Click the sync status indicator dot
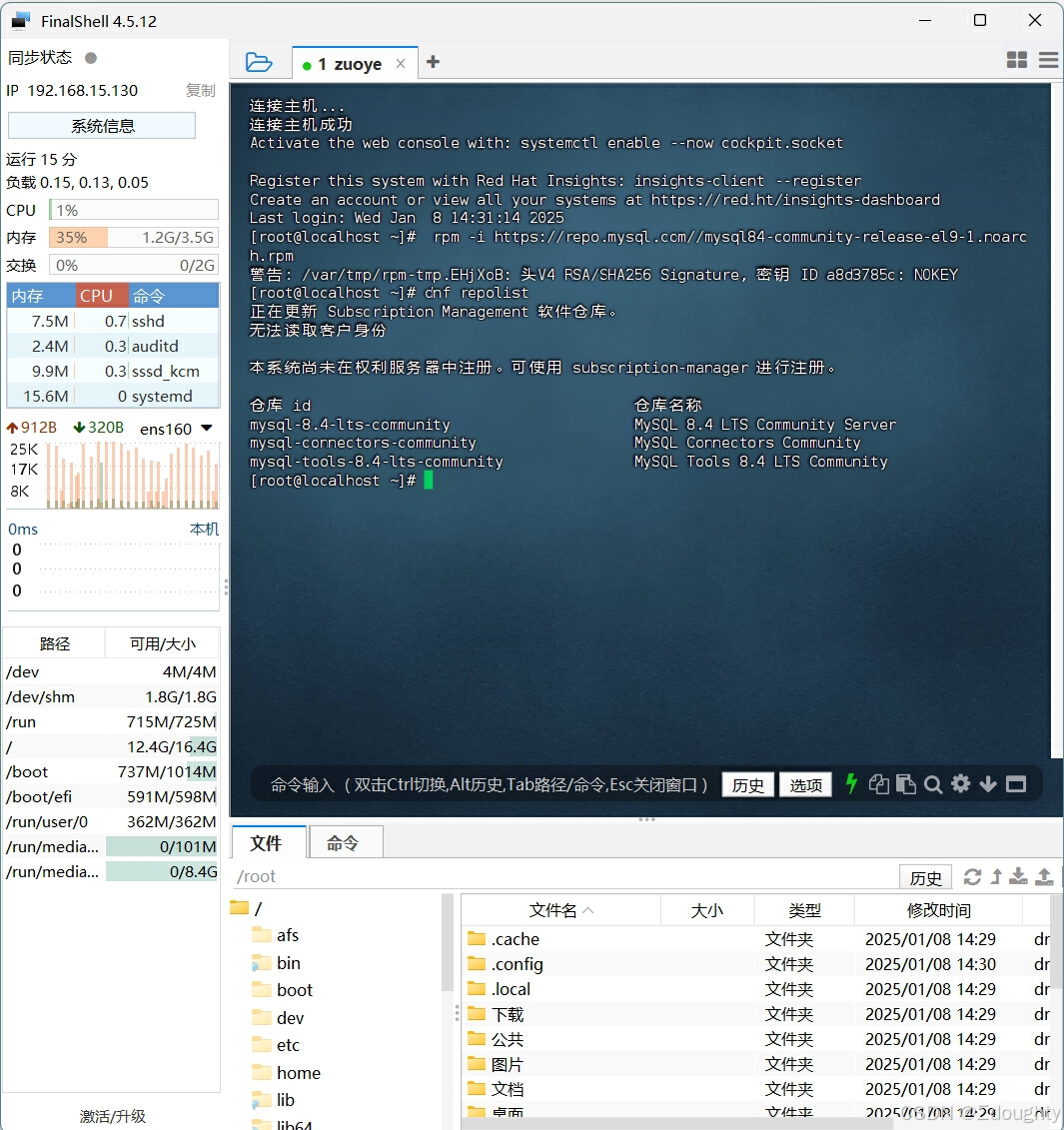The image size is (1064, 1130). point(91,58)
